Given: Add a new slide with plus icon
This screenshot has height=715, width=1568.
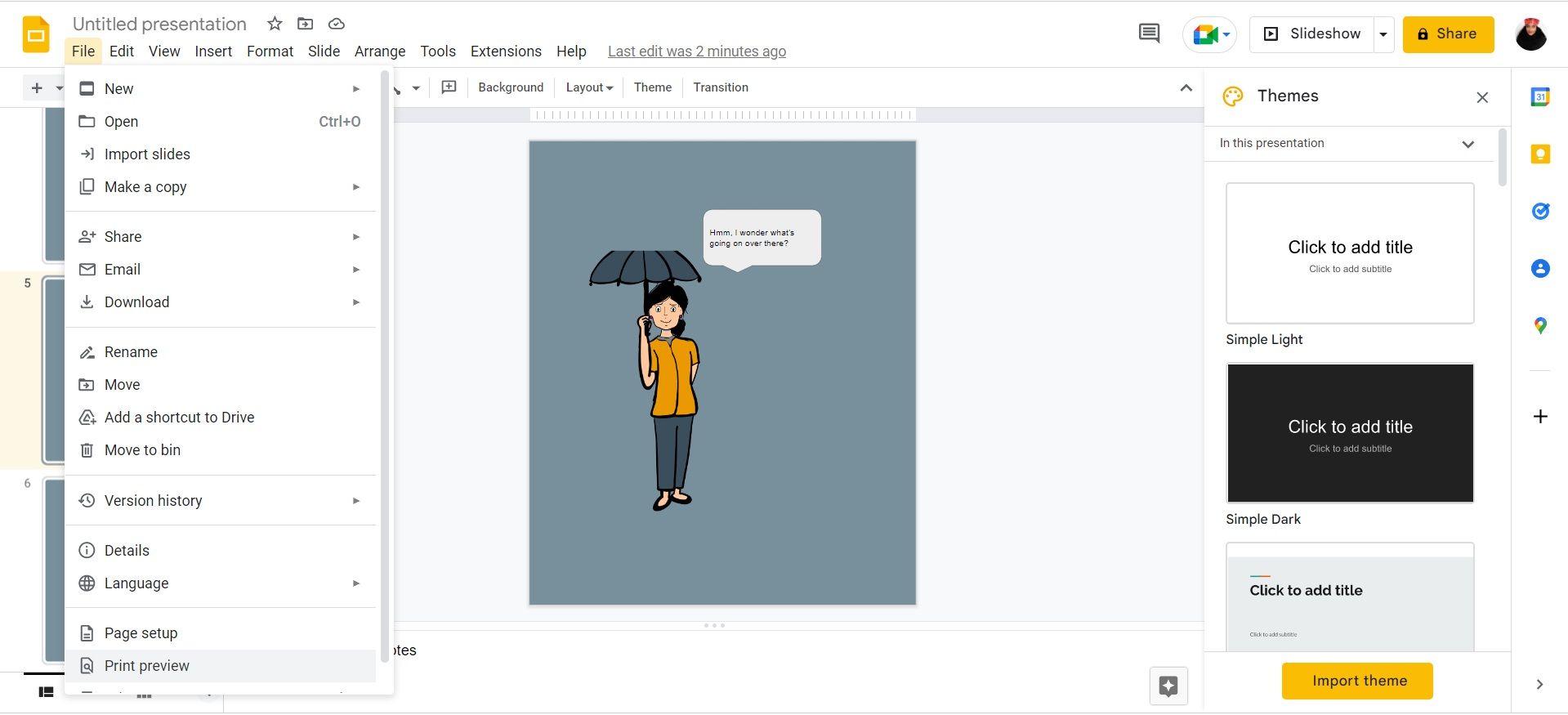Looking at the screenshot, I should (x=37, y=87).
